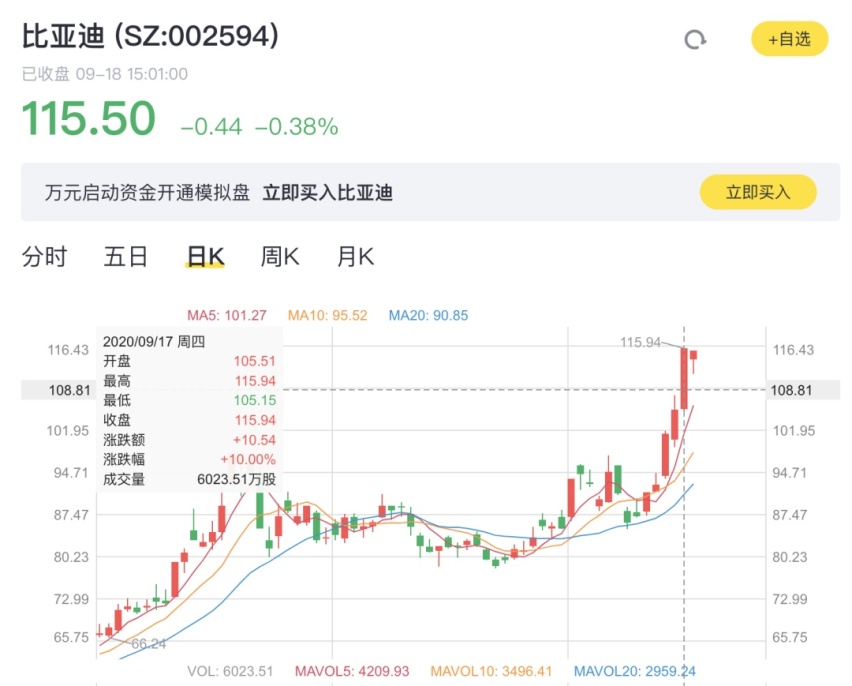852x686 pixels.
Task: Click 万元启动资金开通模拟盘 text
Action: click(147, 192)
